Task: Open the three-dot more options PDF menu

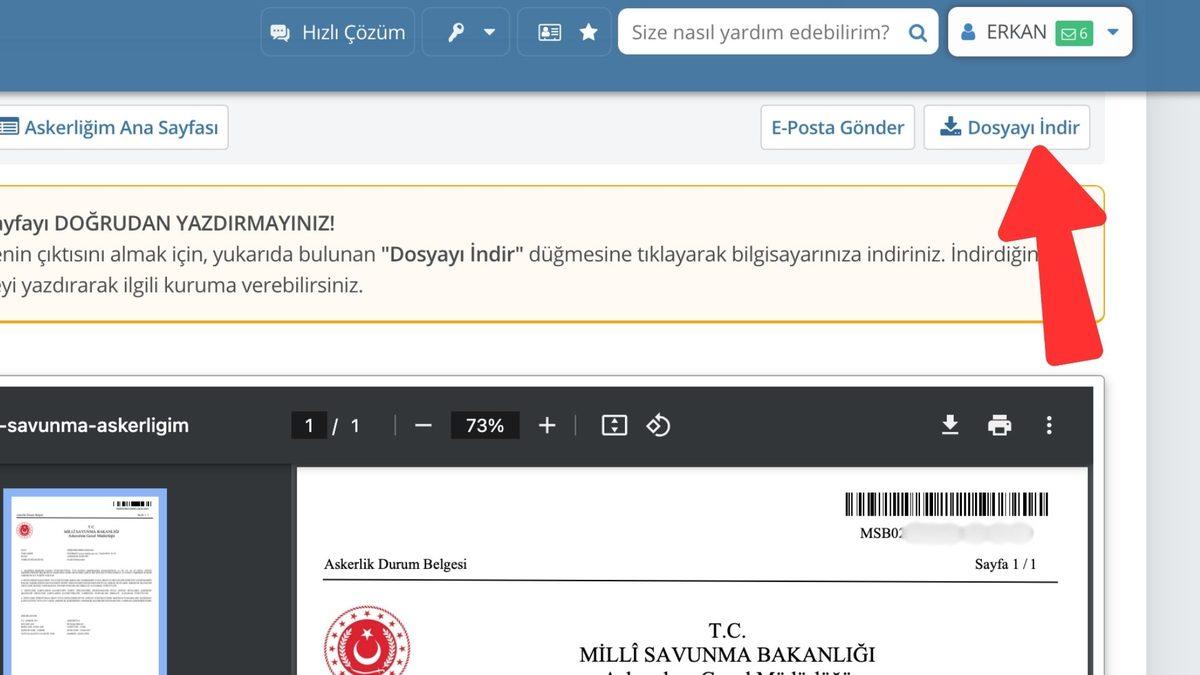Action: (x=1049, y=425)
